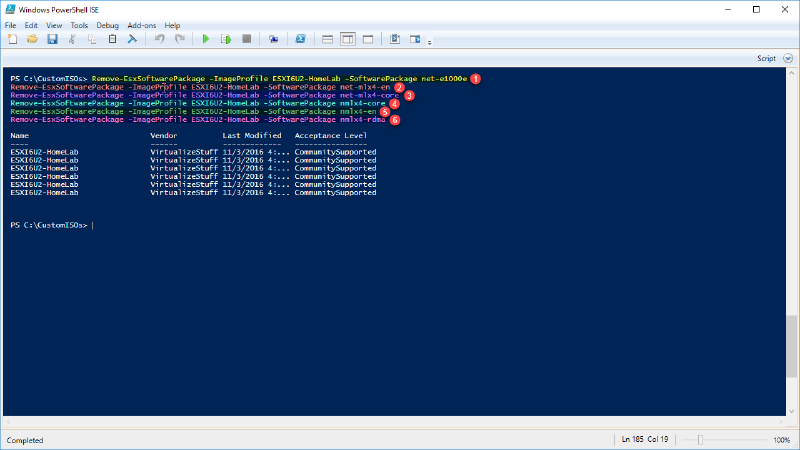Click the console vertical scrollbar thumb
800x450 pixels.
click(x=791, y=346)
